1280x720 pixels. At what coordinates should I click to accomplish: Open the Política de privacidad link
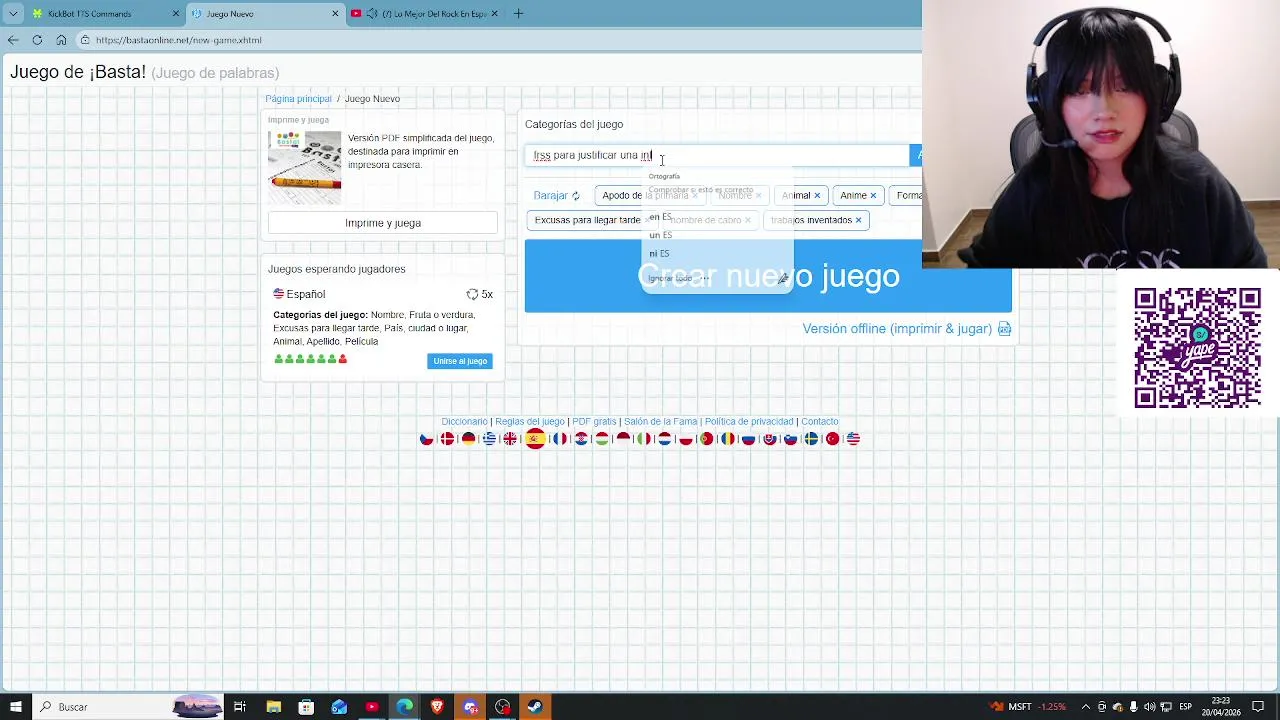point(749,422)
